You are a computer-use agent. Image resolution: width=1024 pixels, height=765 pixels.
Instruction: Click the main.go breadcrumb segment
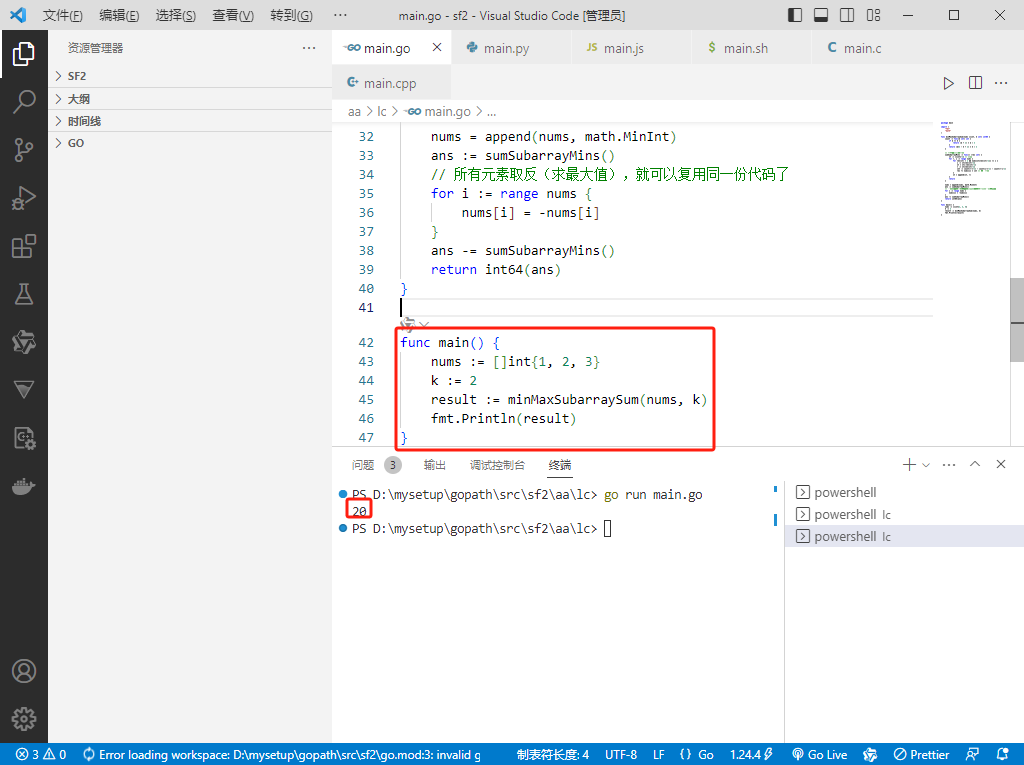439,112
